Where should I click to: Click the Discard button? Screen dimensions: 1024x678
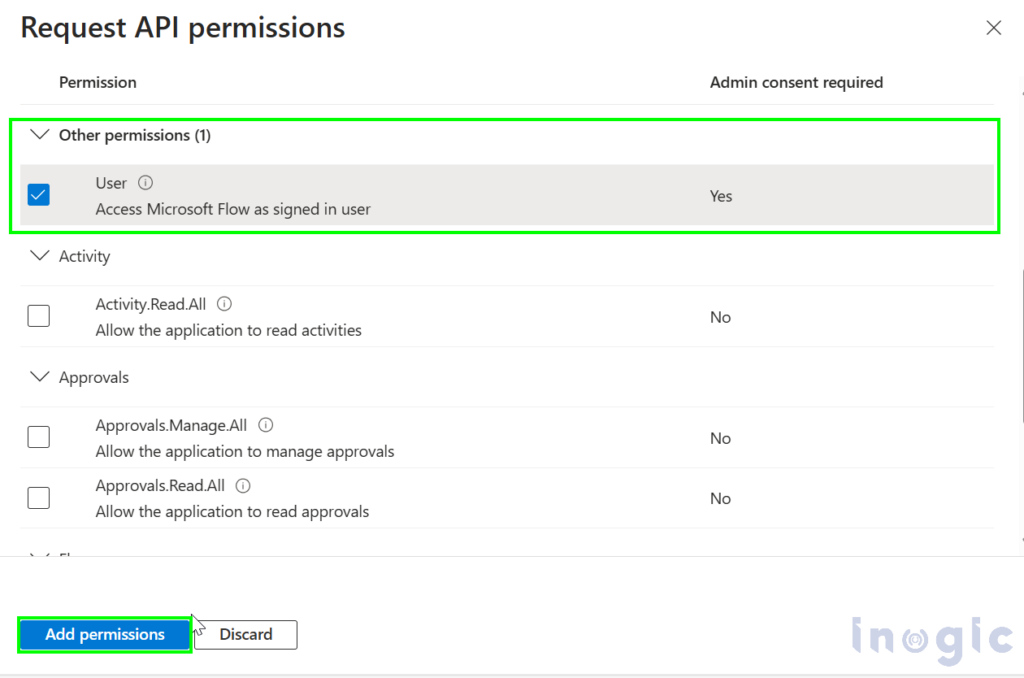coord(246,634)
